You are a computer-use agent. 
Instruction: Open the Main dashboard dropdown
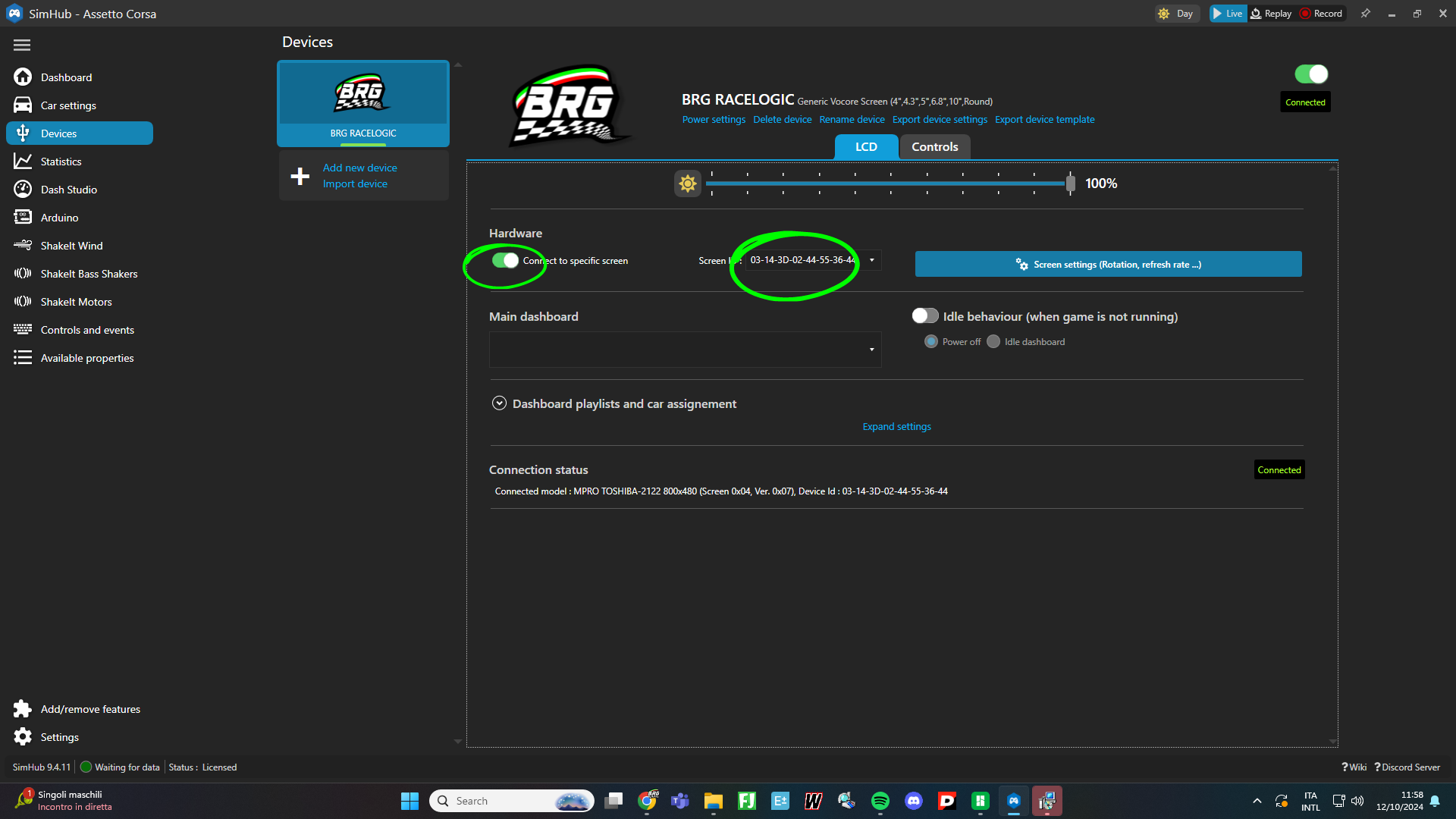686,350
